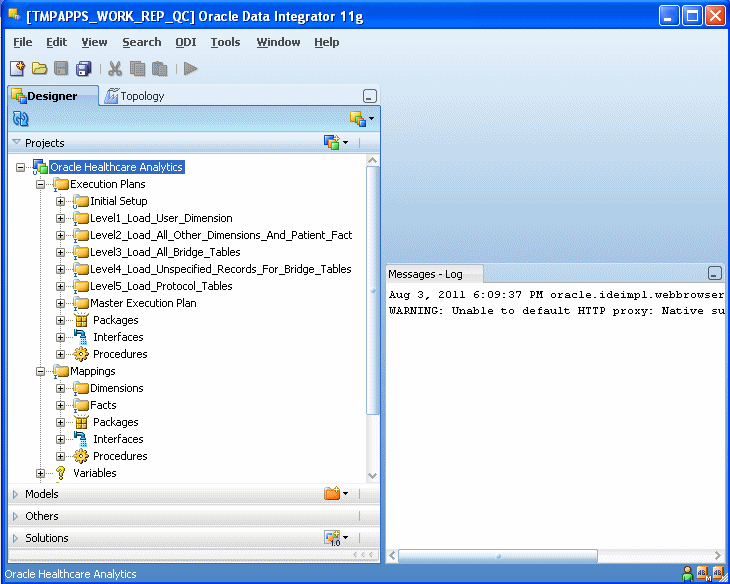Click the Refresh icon in Designer panel
The height and width of the screenshot is (584, 730).
point(20,119)
